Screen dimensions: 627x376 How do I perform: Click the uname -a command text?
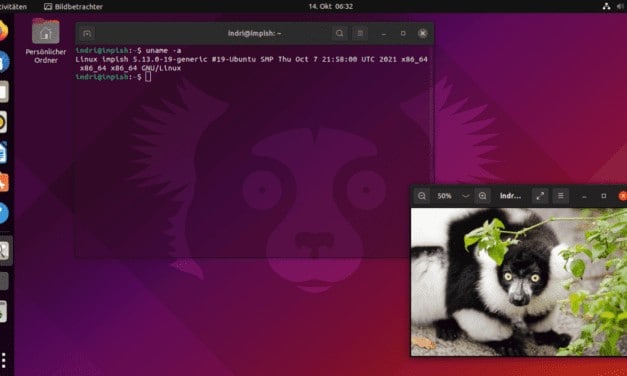[x=163, y=50]
